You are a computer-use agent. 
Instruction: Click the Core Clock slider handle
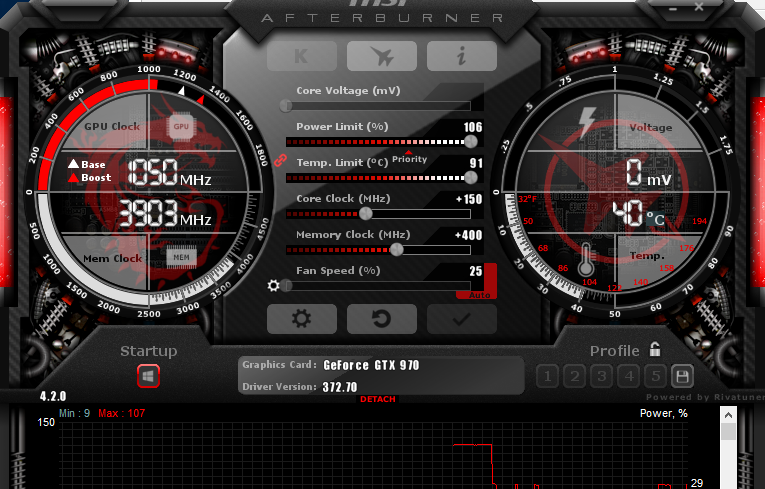click(366, 213)
